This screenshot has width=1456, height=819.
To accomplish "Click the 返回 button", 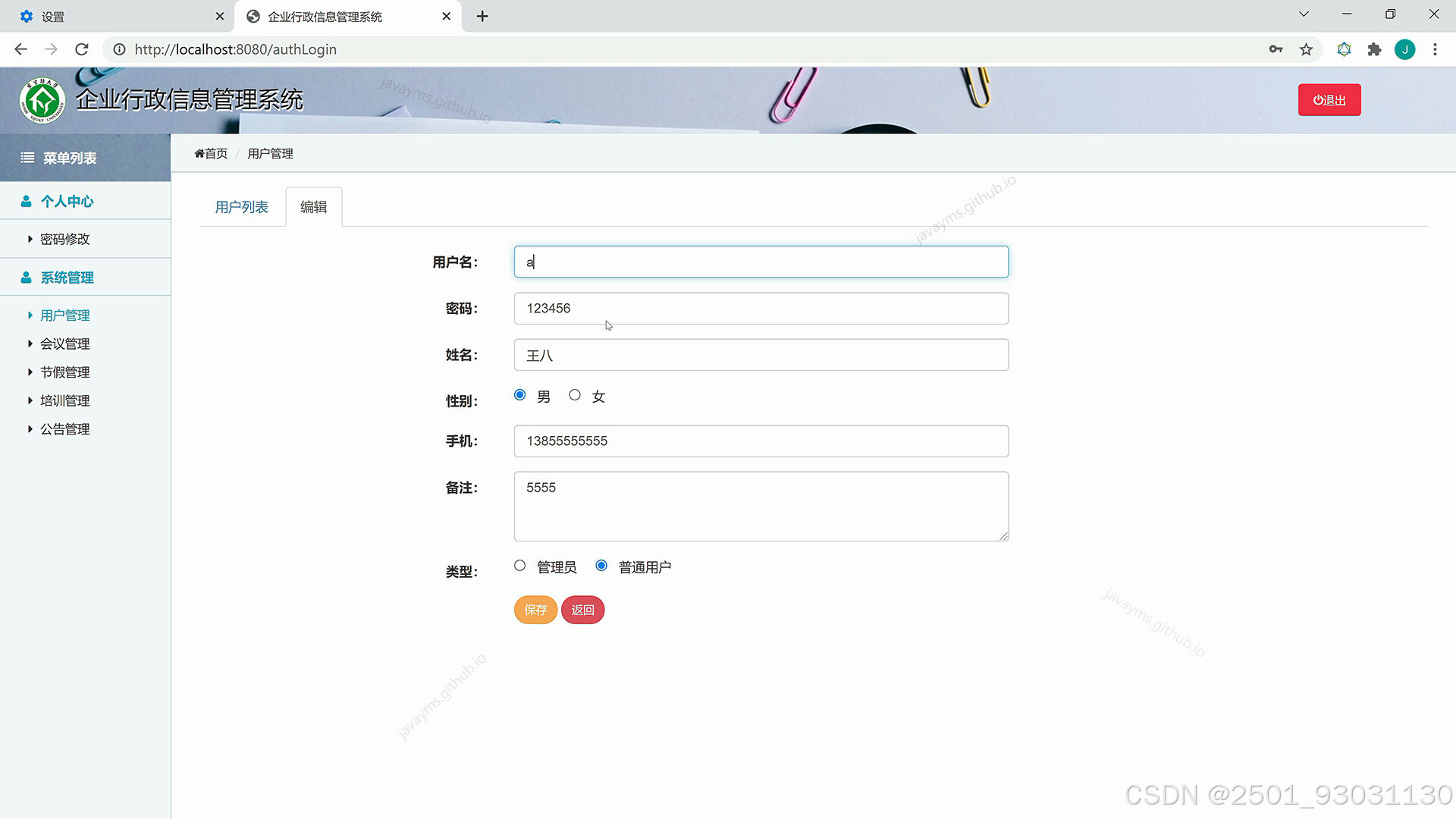I will click(x=582, y=610).
